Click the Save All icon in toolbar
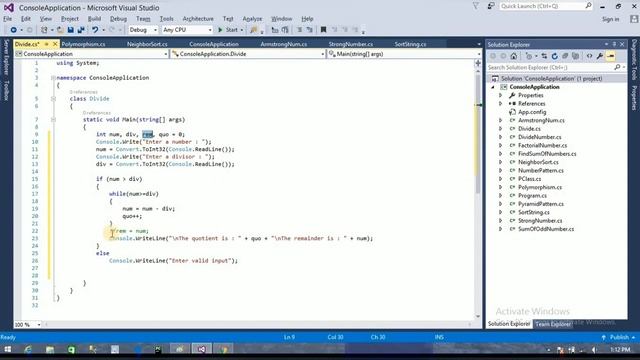Viewport: 640px width, 360px height. (81, 30)
